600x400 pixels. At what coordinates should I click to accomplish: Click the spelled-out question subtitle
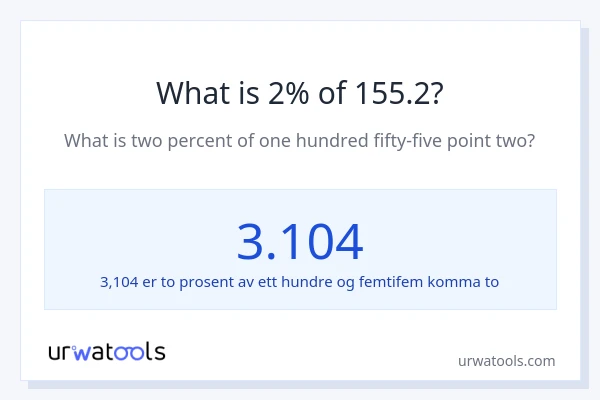pos(300,141)
